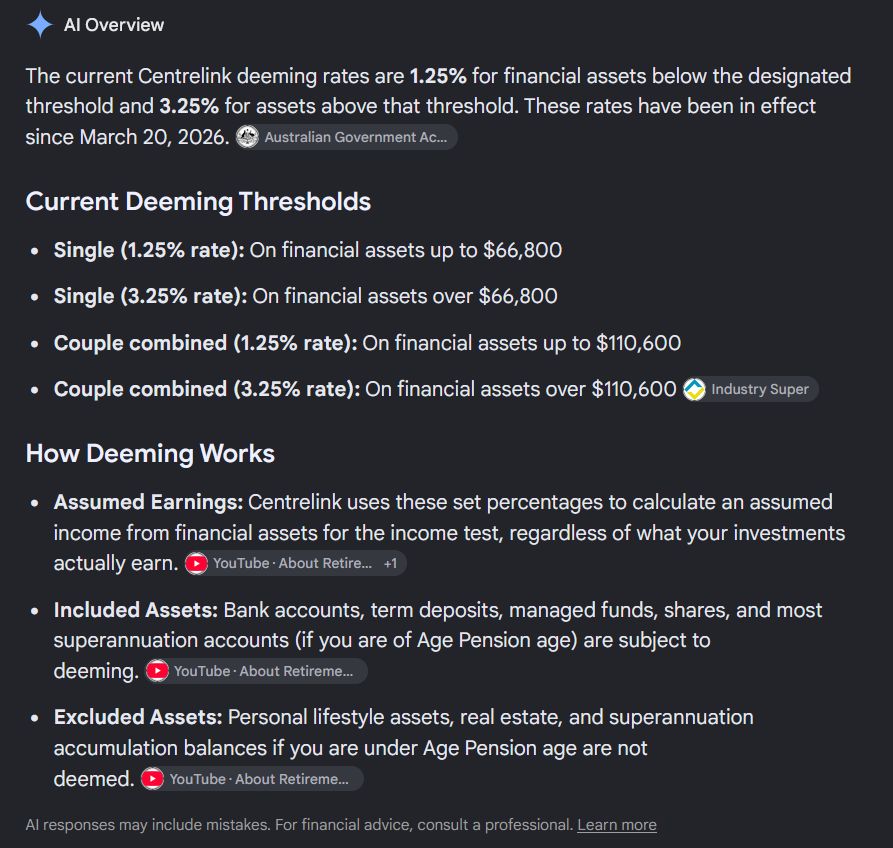Click the YouTube icon in Included Assets source

(x=157, y=671)
